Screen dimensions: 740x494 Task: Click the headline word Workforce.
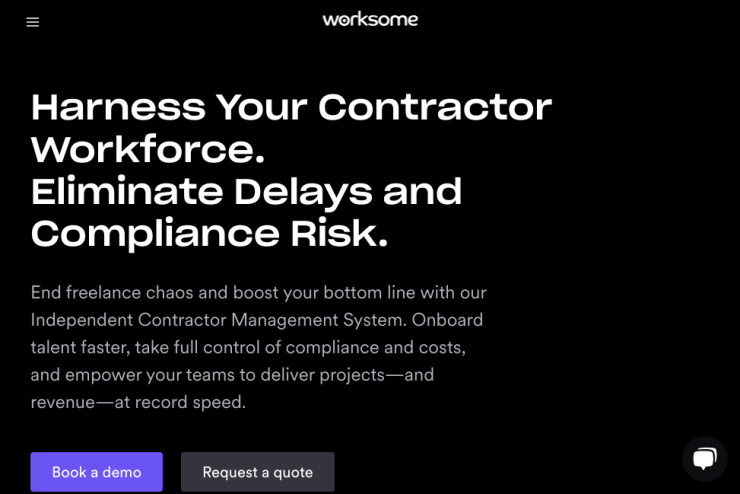click(148, 149)
